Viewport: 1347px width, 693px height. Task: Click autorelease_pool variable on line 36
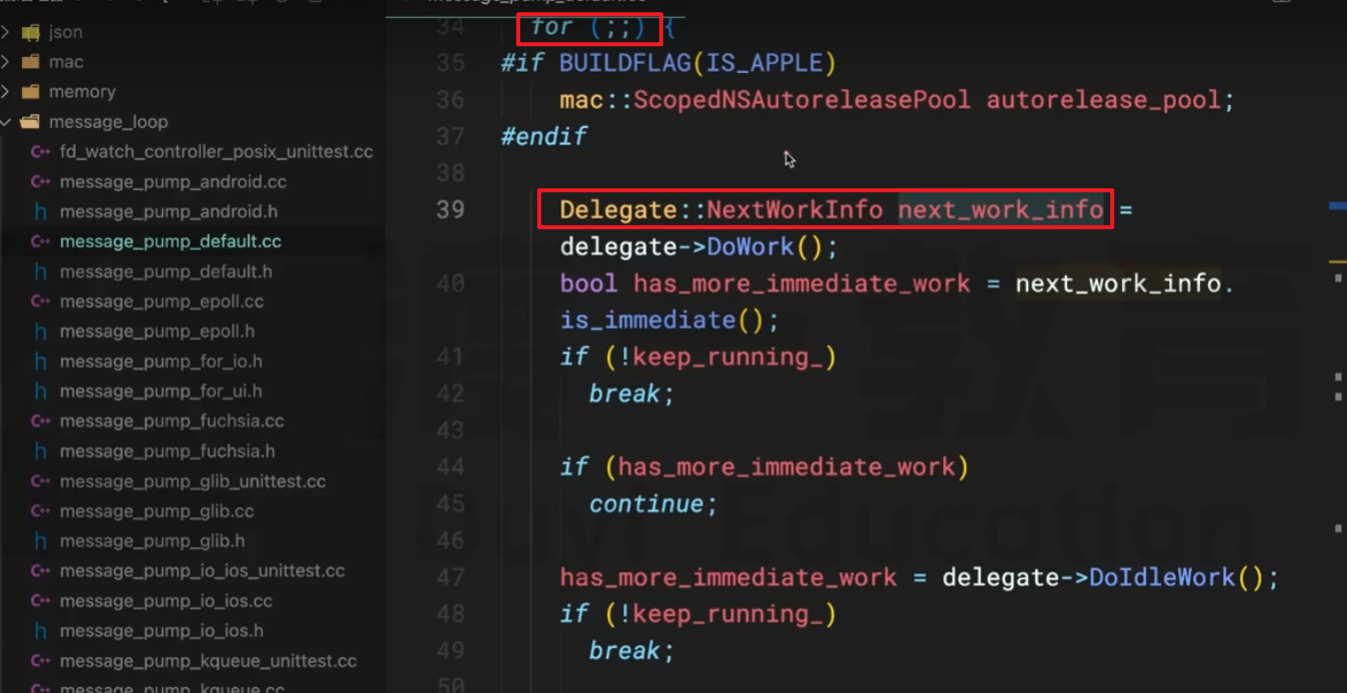1103,100
